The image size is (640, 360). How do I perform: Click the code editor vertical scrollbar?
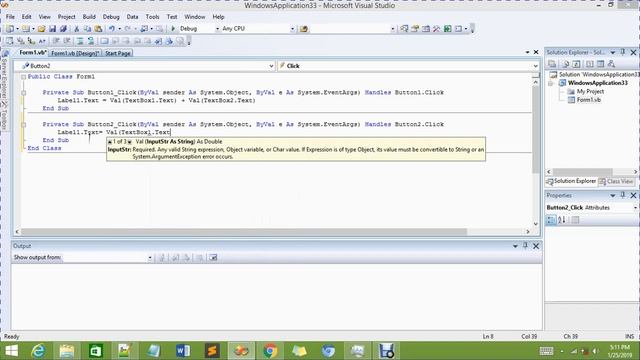click(x=536, y=129)
